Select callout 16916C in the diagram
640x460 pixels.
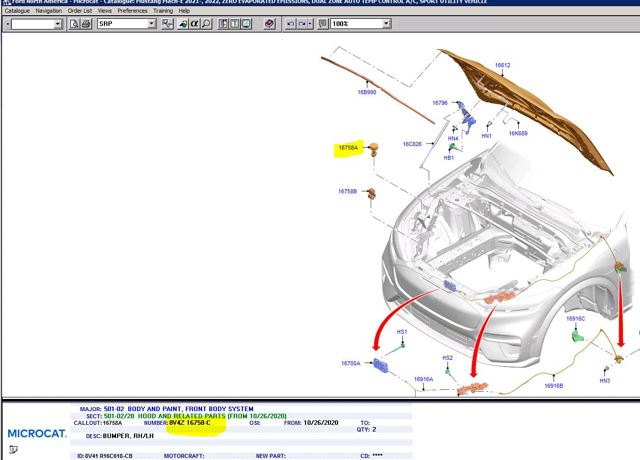(576, 319)
